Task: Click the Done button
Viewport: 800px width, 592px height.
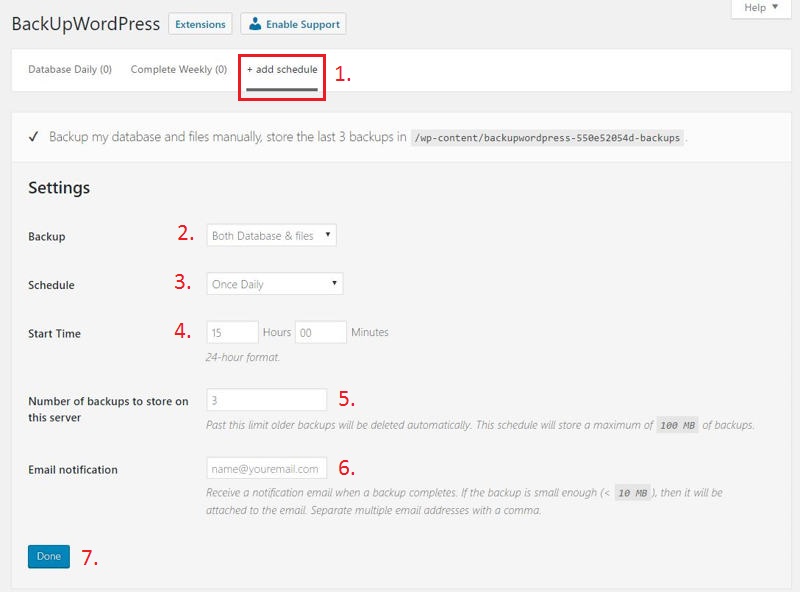Action: pos(49,556)
